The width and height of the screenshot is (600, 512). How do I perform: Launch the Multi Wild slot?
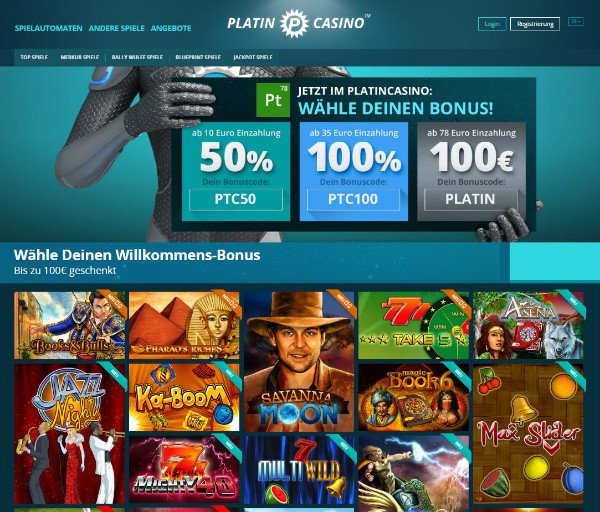pyautogui.click(x=299, y=470)
